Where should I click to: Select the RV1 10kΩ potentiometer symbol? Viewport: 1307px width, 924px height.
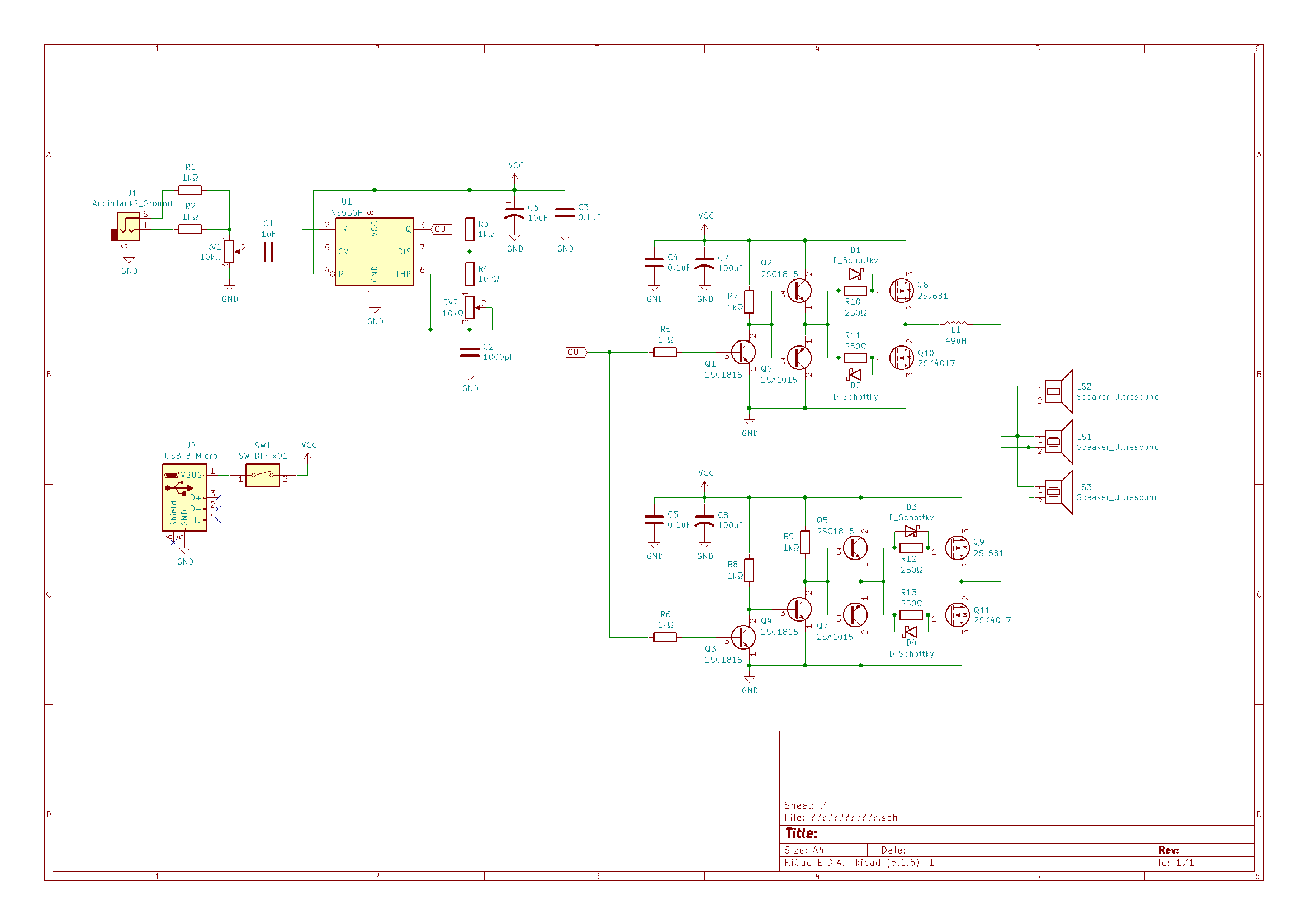click(x=229, y=251)
